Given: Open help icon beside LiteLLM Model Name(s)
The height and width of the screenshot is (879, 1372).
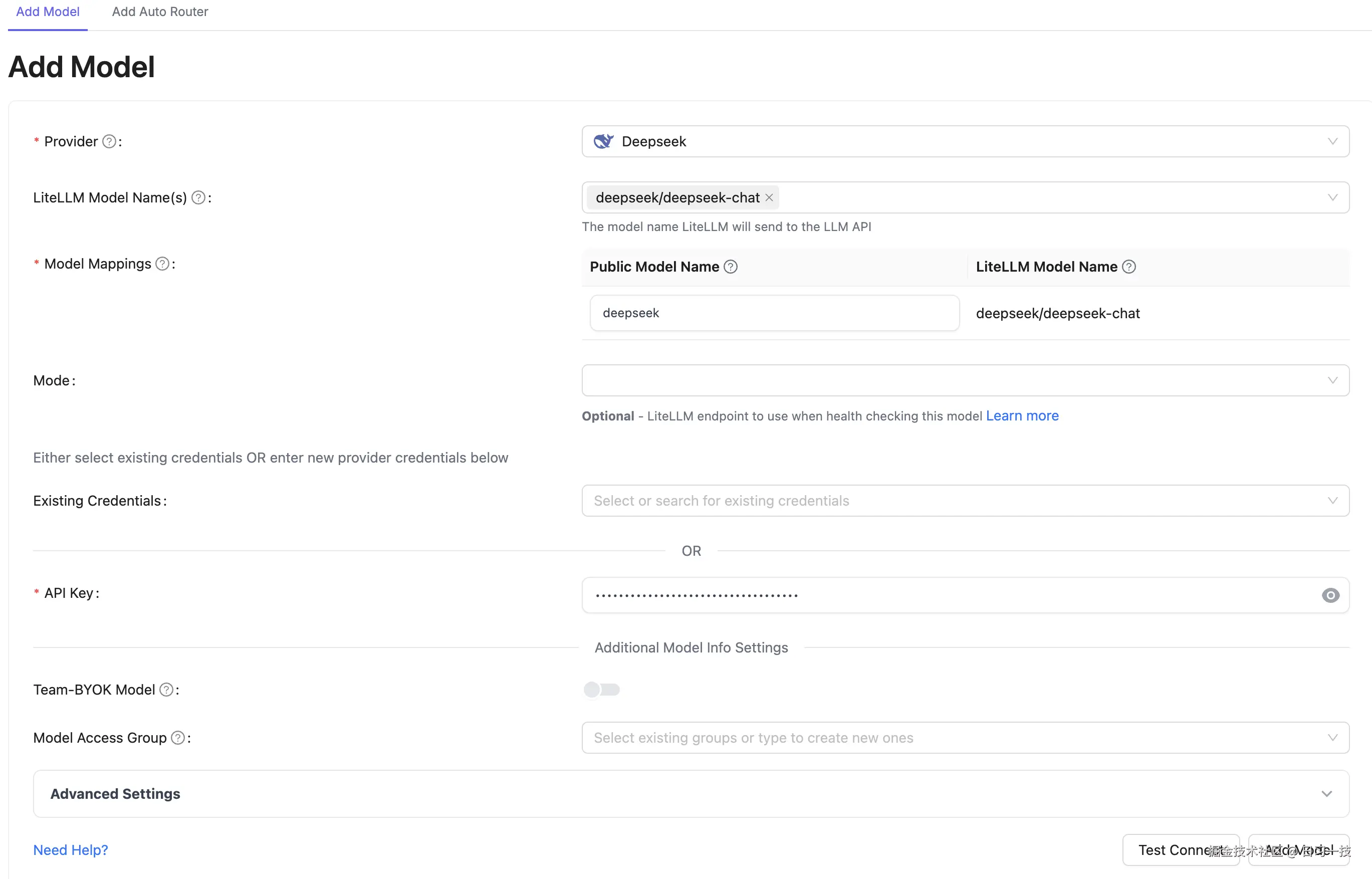Looking at the screenshot, I should coord(198,197).
